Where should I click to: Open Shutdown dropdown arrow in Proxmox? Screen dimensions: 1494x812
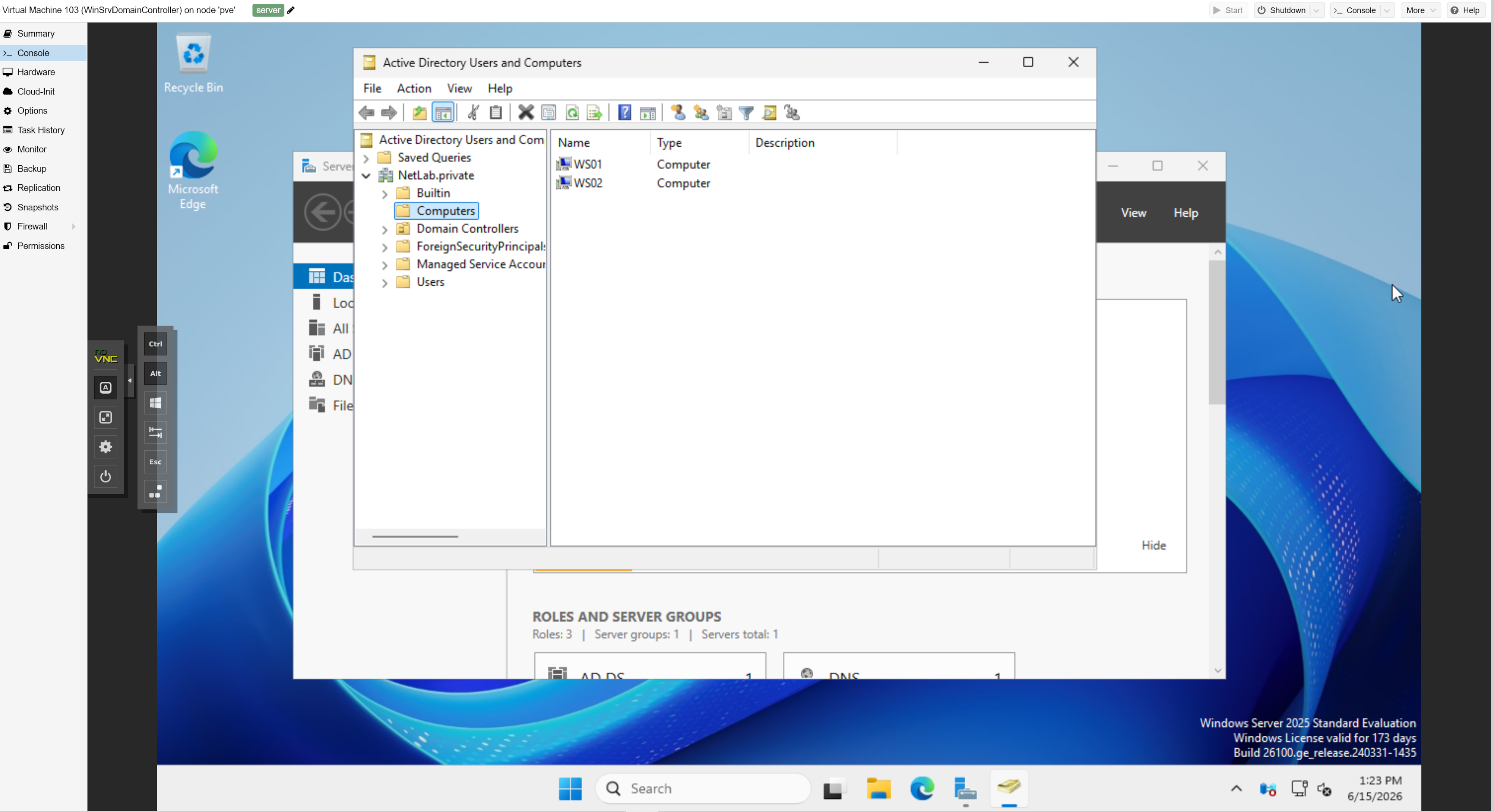[x=1317, y=10]
